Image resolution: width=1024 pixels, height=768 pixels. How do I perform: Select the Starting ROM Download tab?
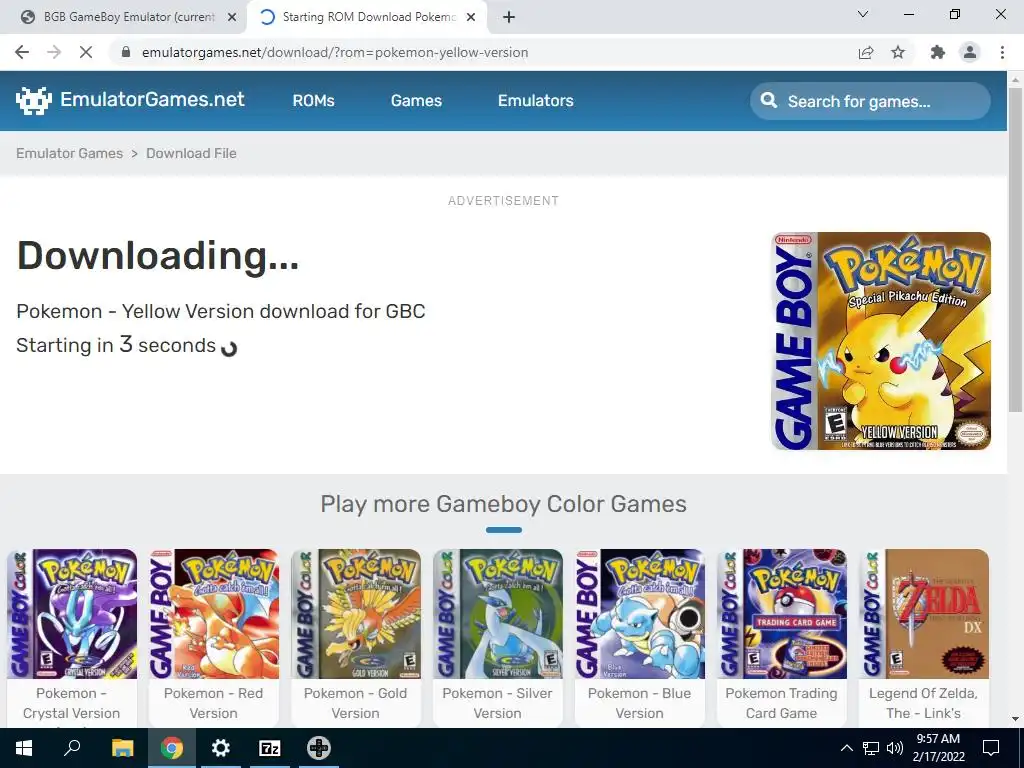368,17
